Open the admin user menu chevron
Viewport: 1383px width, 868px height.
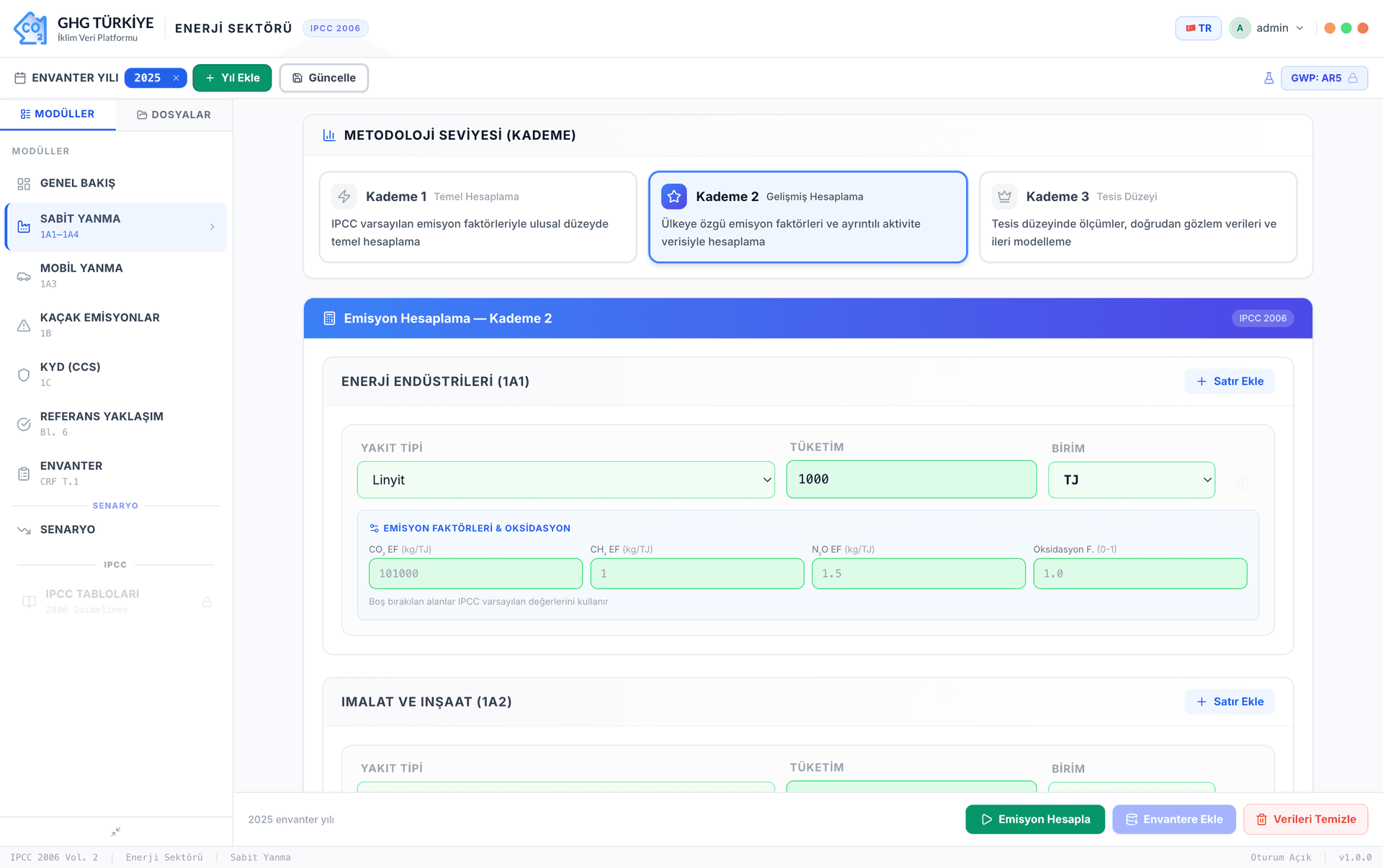(x=1300, y=28)
